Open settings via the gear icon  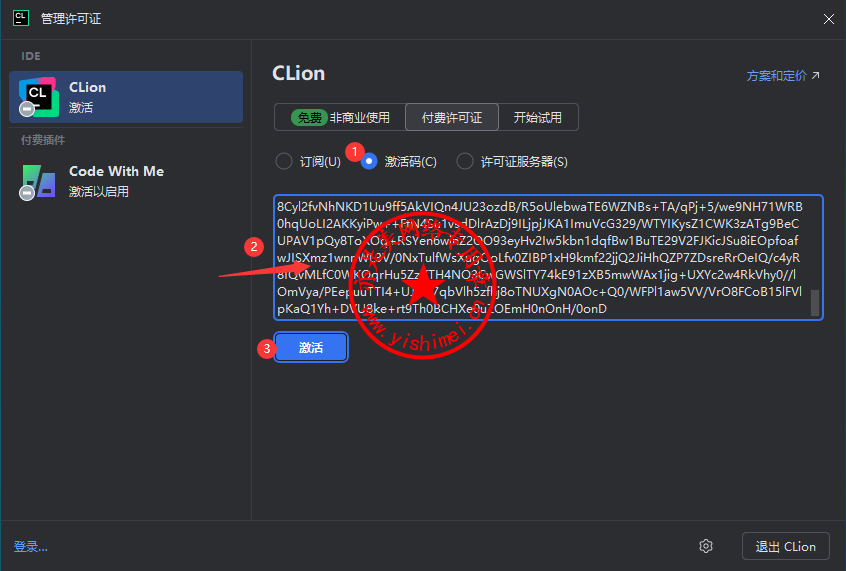tap(706, 546)
